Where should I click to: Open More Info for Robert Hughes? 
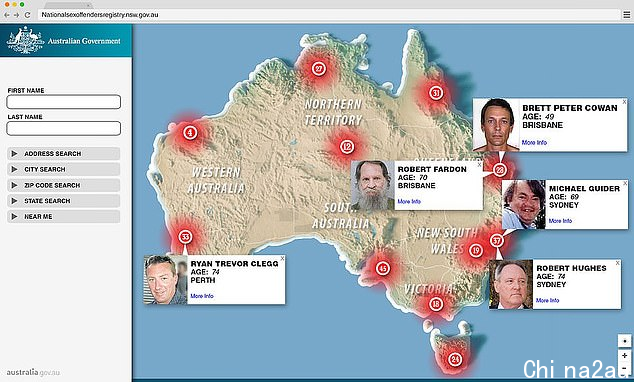(x=547, y=300)
